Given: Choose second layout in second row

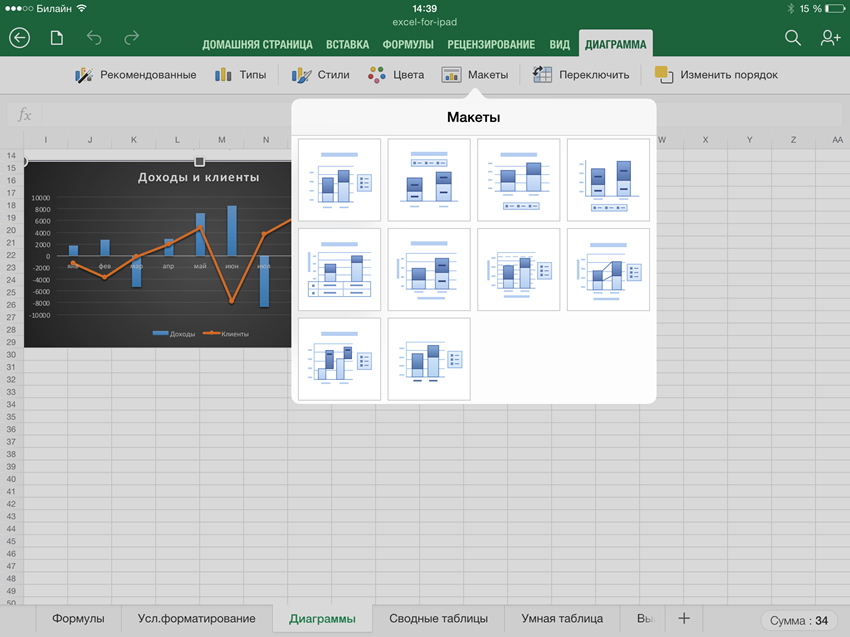Looking at the screenshot, I should click(x=429, y=269).
